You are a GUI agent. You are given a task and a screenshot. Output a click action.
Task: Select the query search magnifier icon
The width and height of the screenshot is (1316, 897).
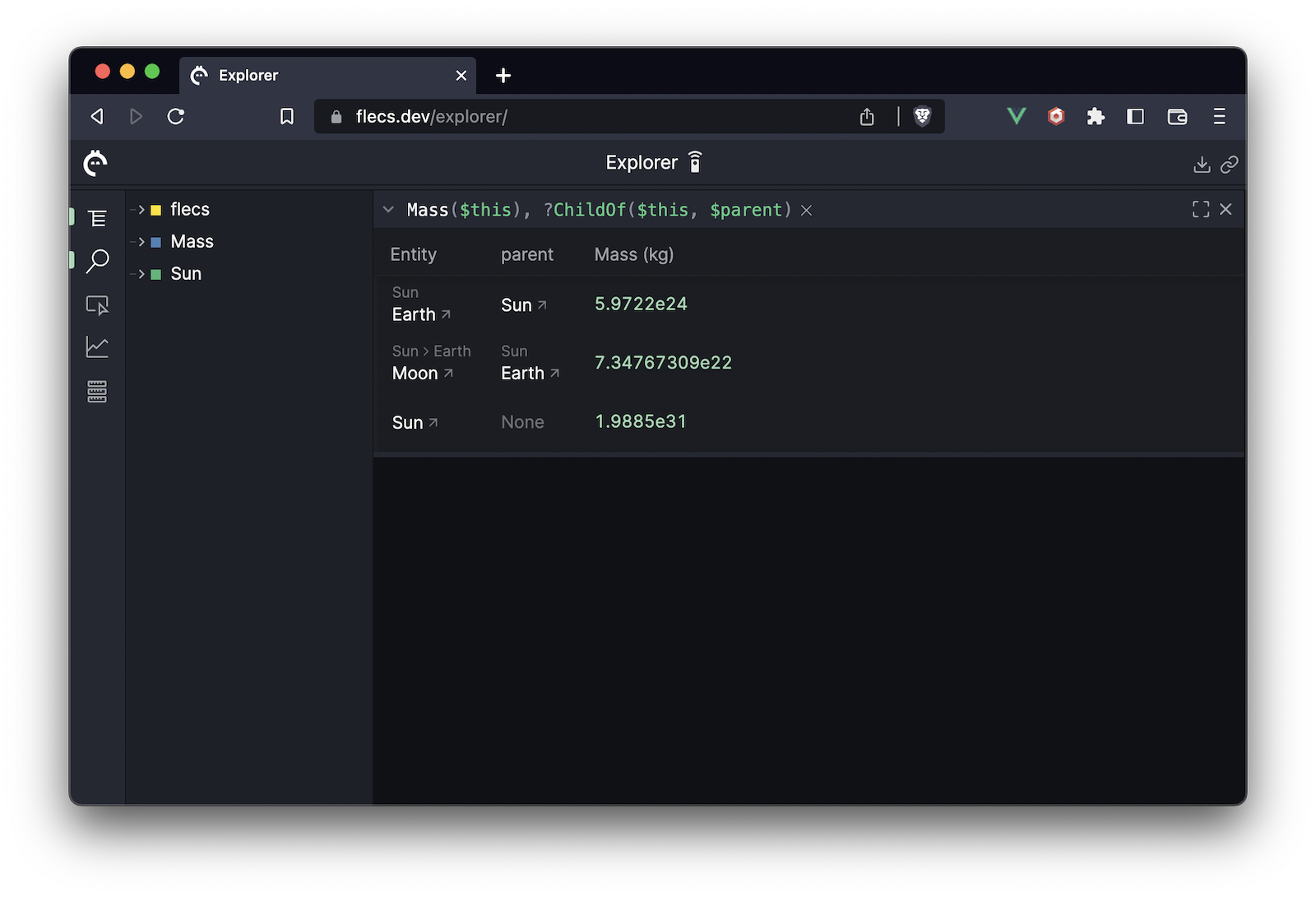point(97,261)
